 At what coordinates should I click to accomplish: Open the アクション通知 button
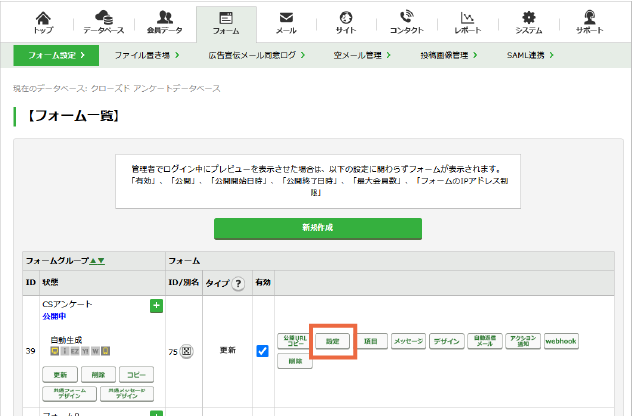523,341
